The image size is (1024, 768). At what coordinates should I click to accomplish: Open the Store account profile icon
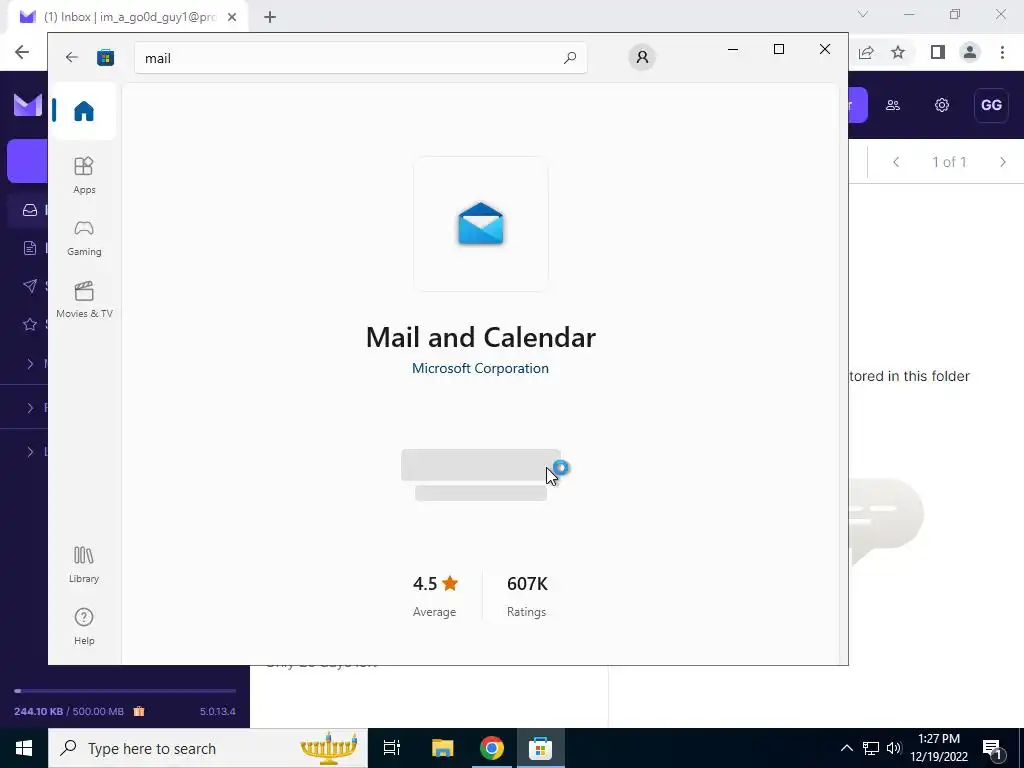642,57
